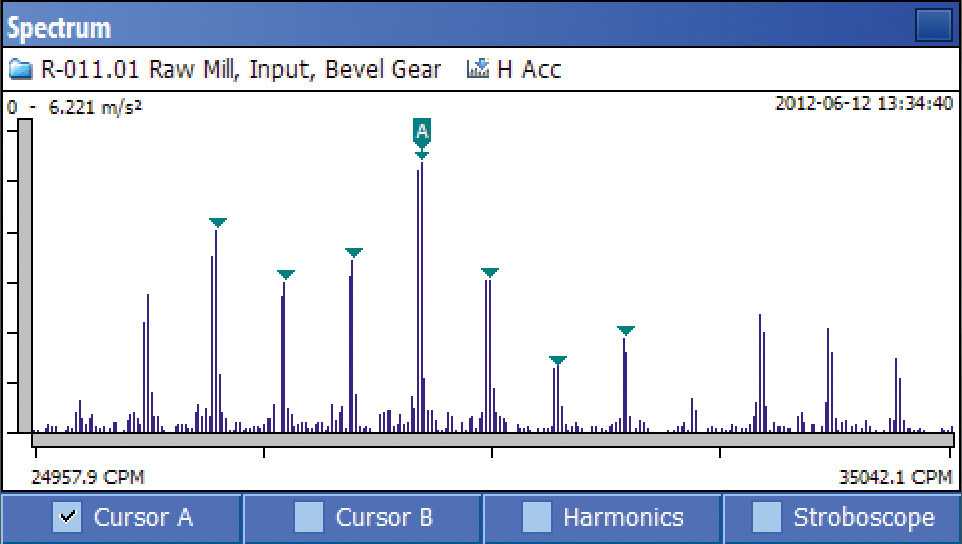
Task: Click the 35042.1 CPM end frequency label
Action: tap(895, 477)
